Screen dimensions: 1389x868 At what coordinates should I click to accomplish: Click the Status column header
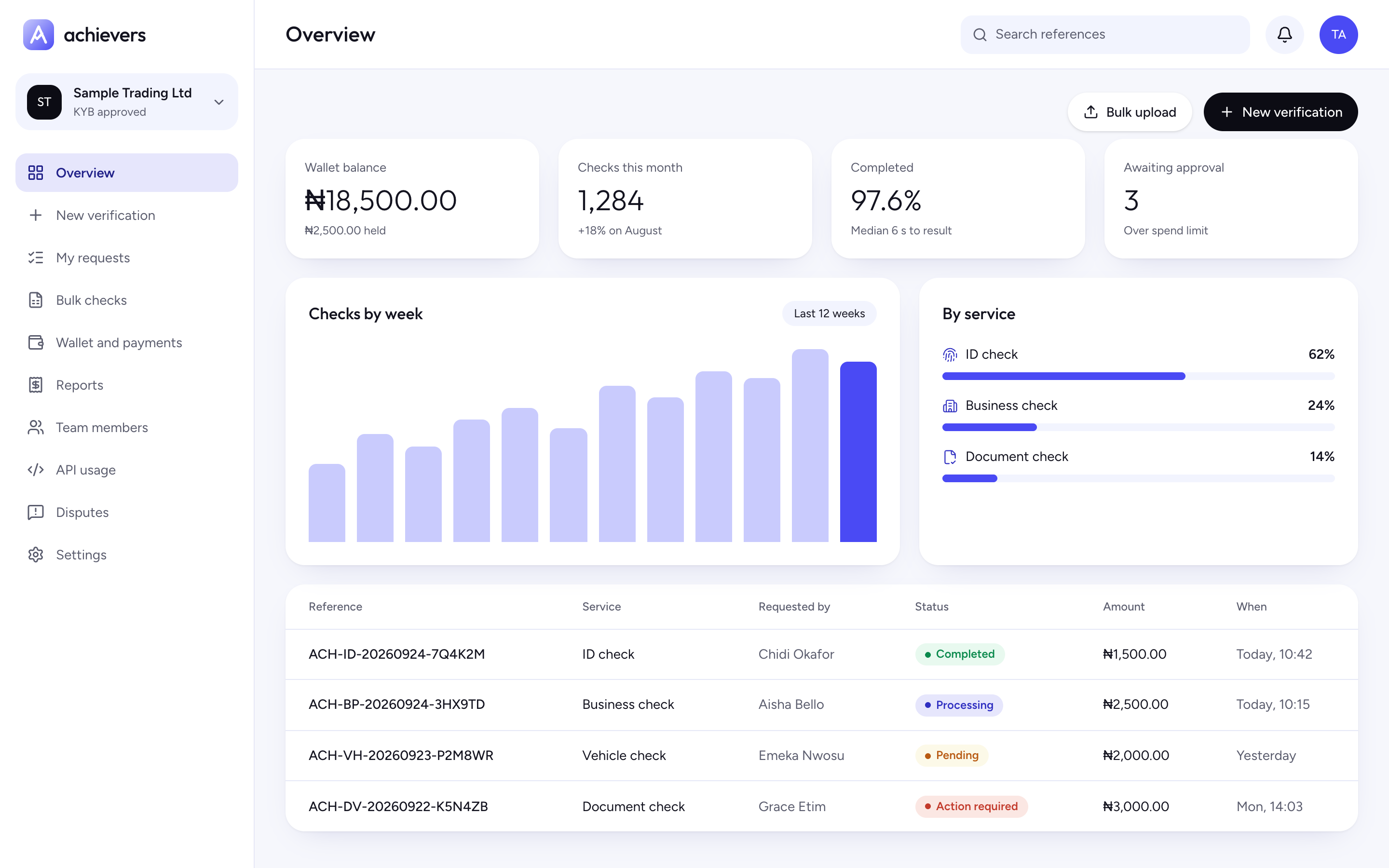932,607
